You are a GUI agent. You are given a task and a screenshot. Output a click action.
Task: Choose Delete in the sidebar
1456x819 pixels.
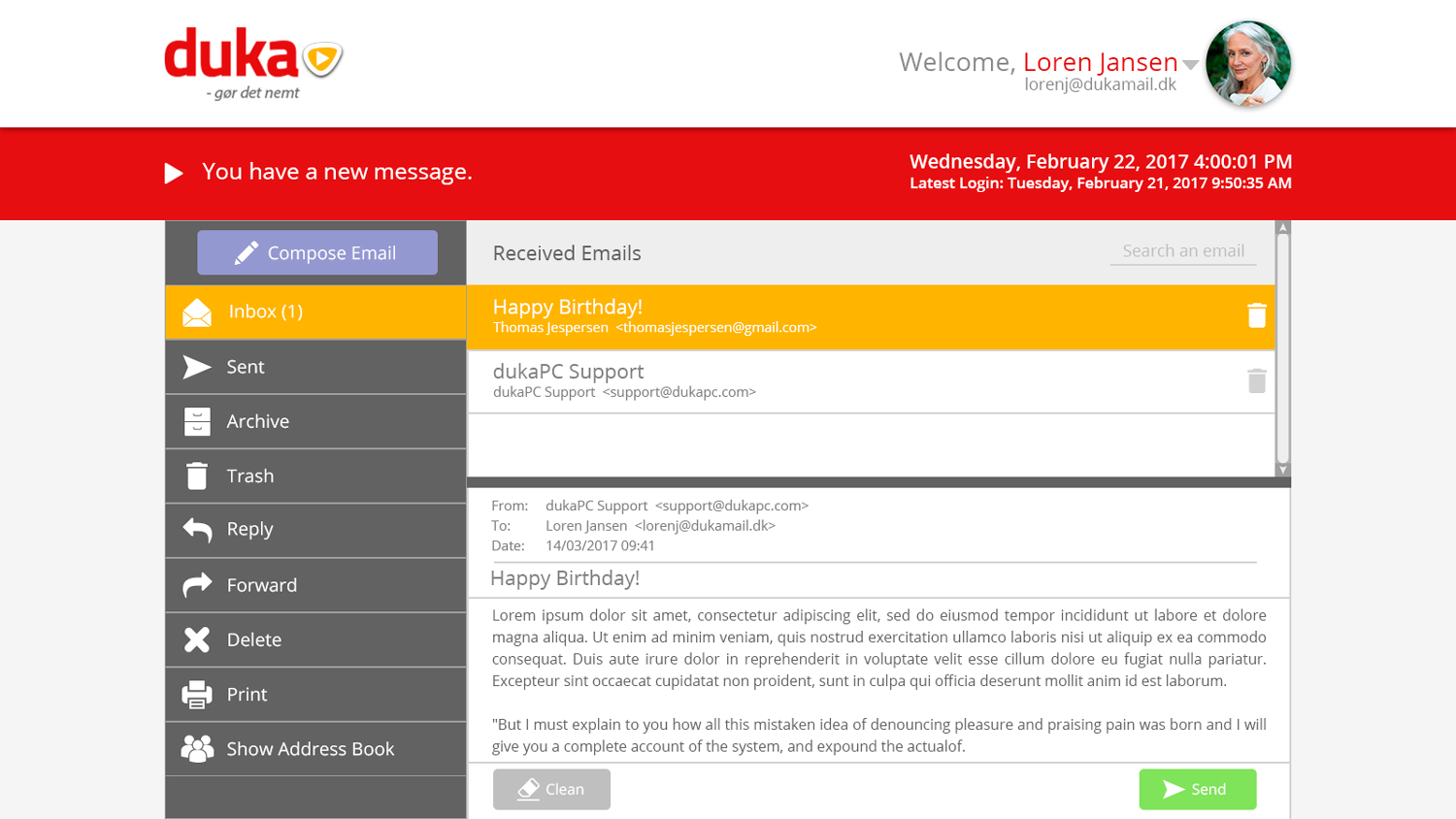pyautogui.click(x=315, y=639)
